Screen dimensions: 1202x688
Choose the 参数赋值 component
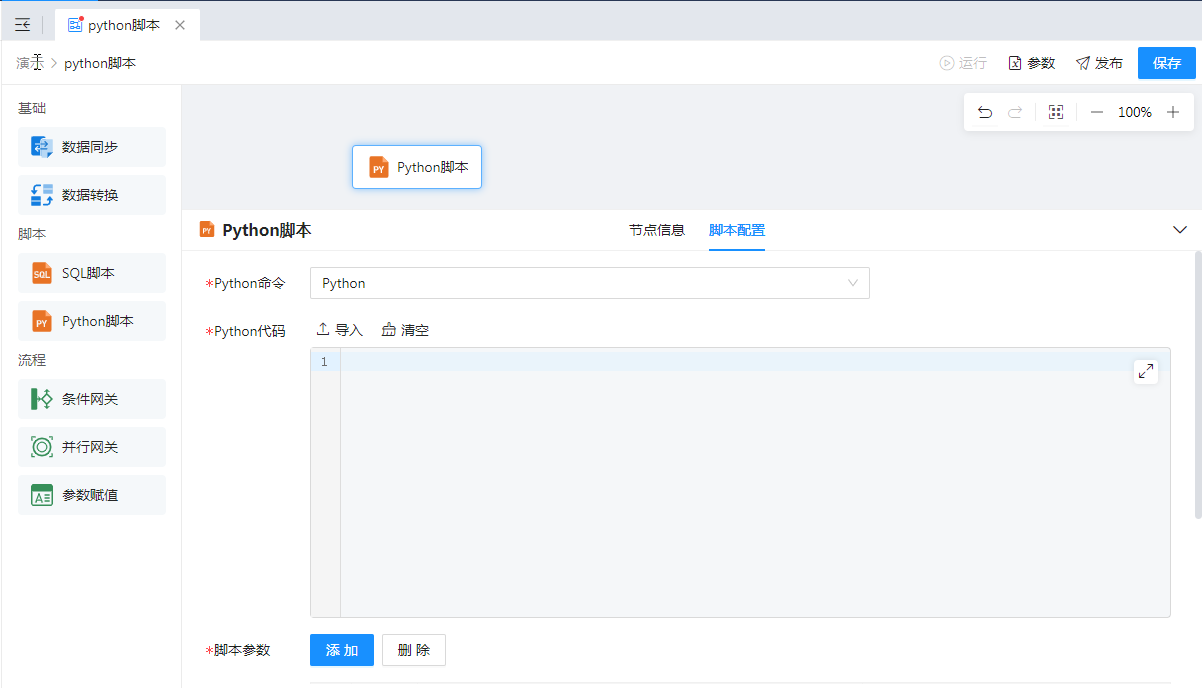(x=92, y=495)
